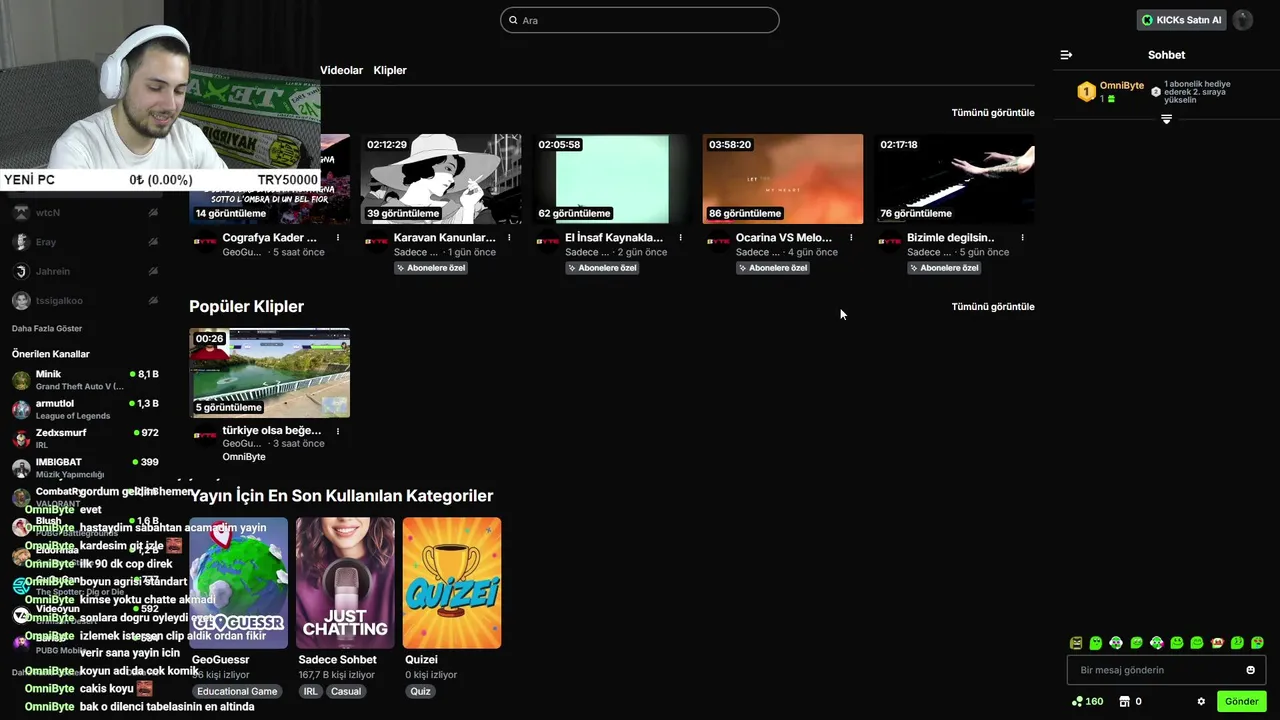Open the Just Chatting category cover
This screenshot has height=720, width=1280.
tap(345, 583)
